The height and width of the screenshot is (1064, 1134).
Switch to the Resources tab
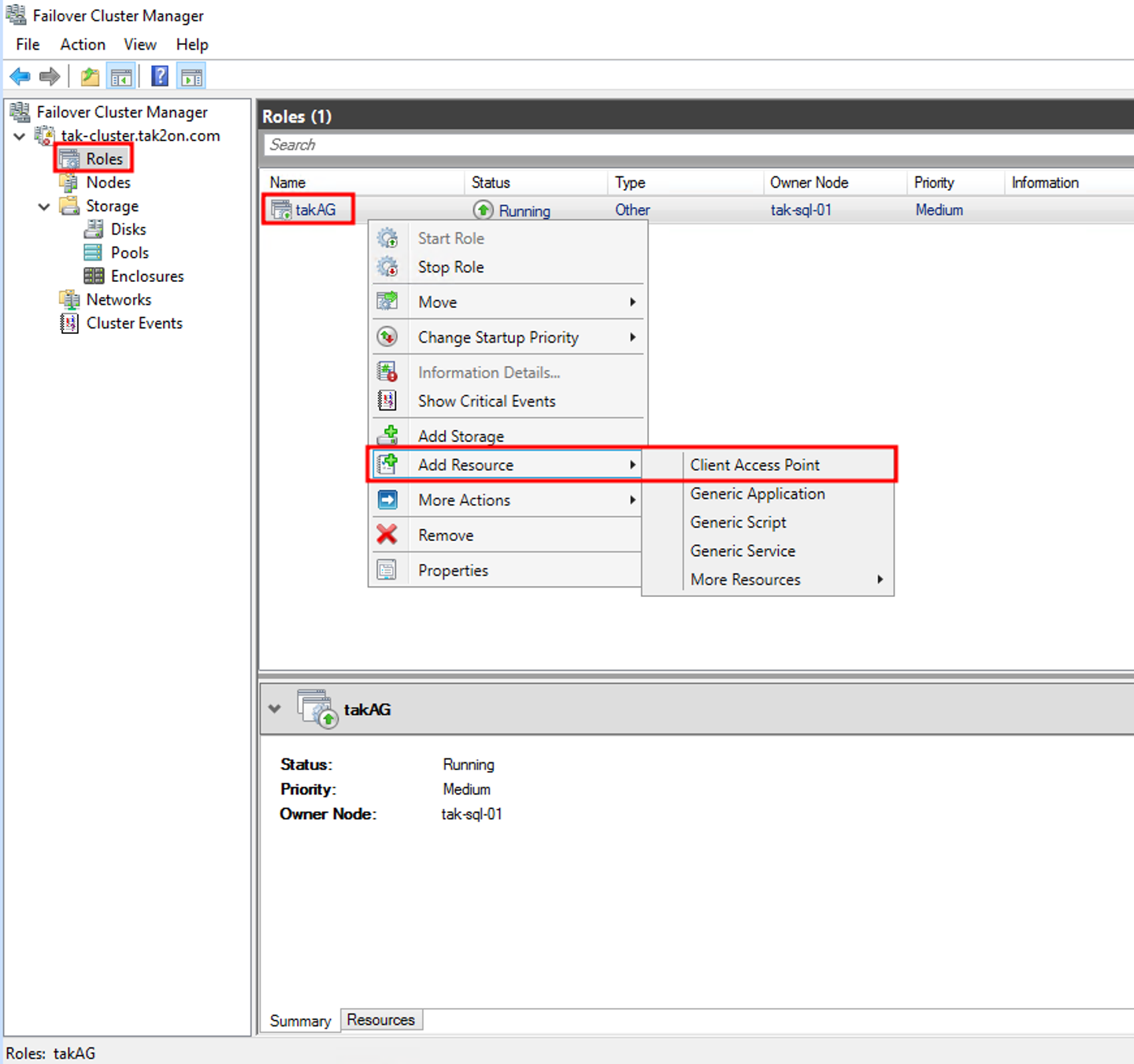coord(381,1020)
